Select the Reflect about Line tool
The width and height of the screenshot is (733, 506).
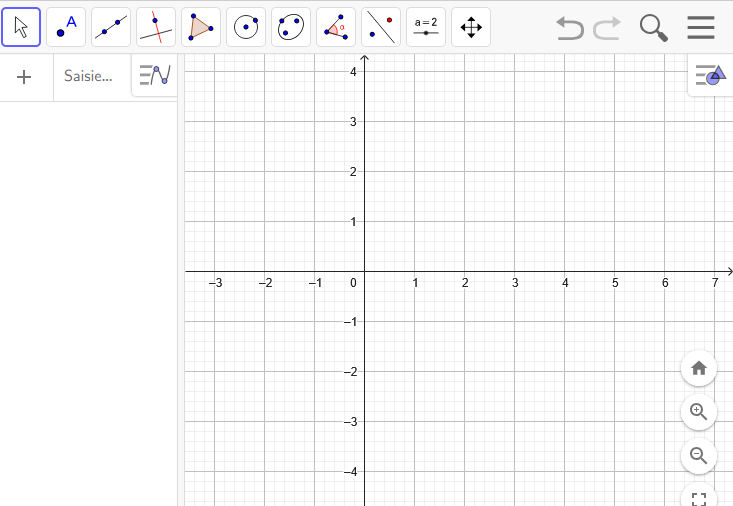click(381, 27)
